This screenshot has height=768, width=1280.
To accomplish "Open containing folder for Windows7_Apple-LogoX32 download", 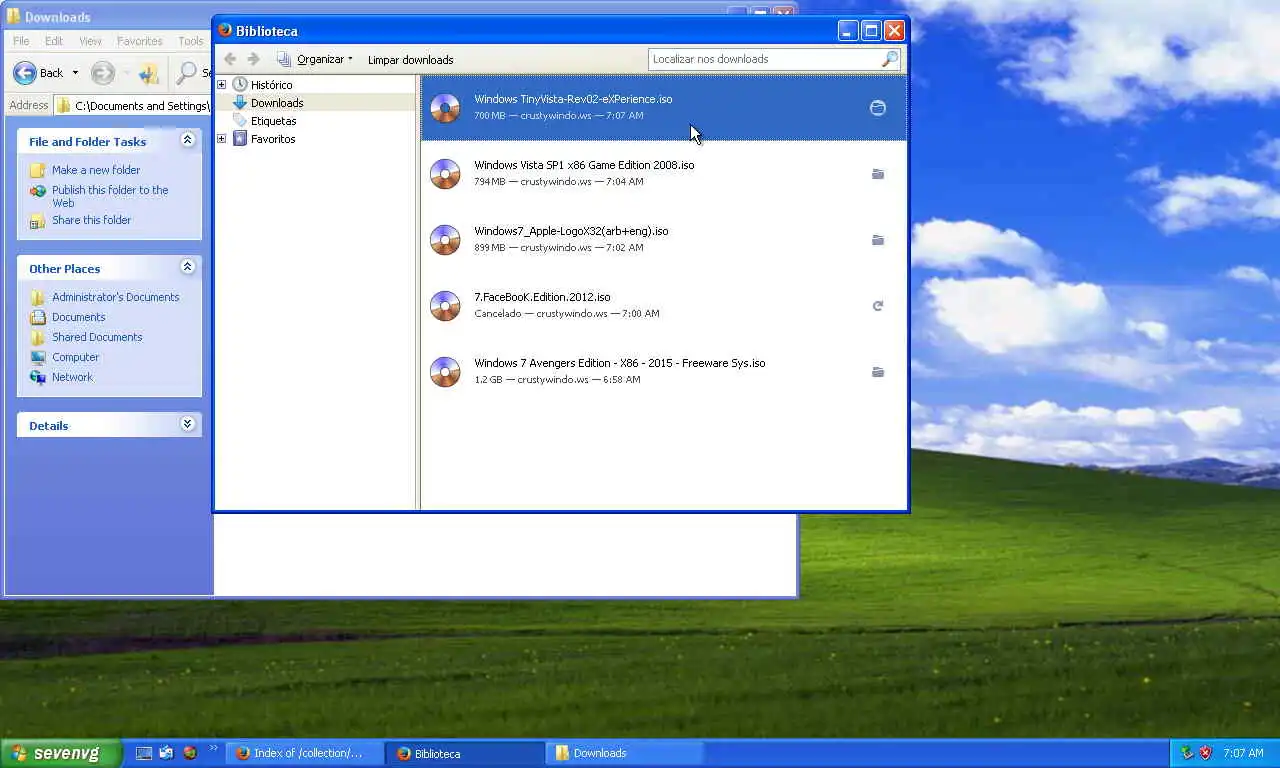I will point(878,240).
